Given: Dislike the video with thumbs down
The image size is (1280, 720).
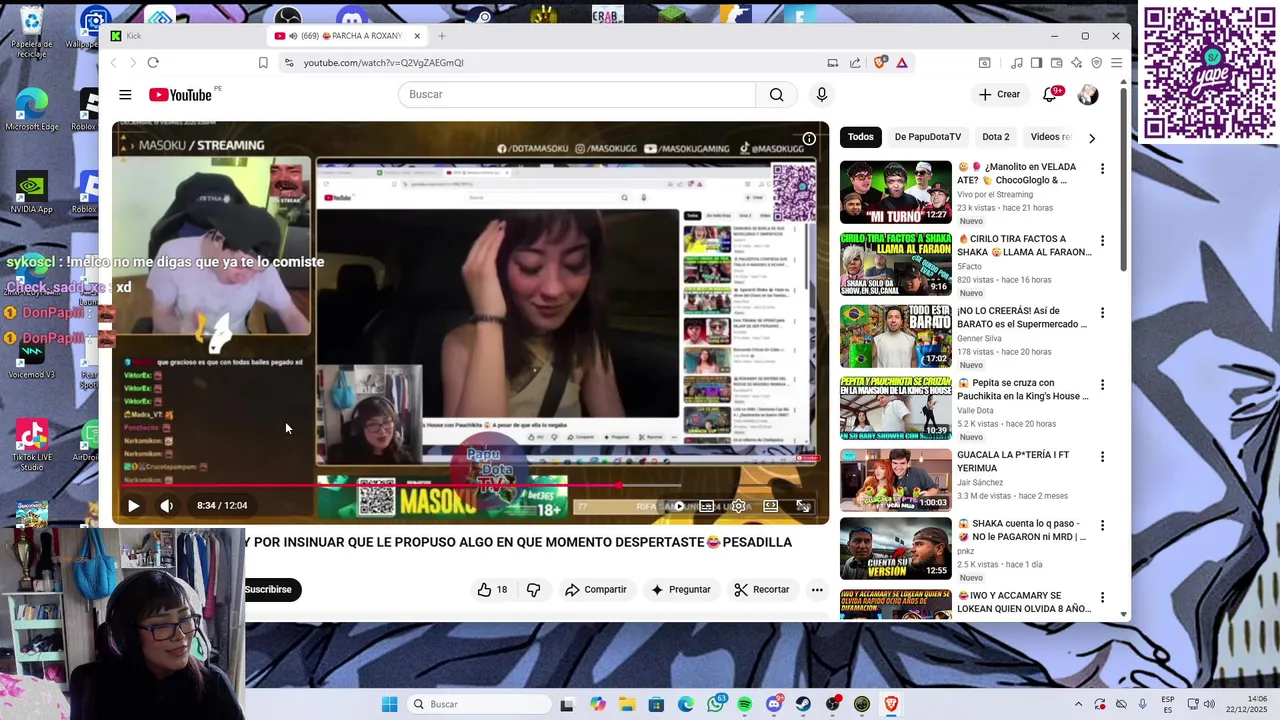Looking at the screenshot, I should (533, 590).
